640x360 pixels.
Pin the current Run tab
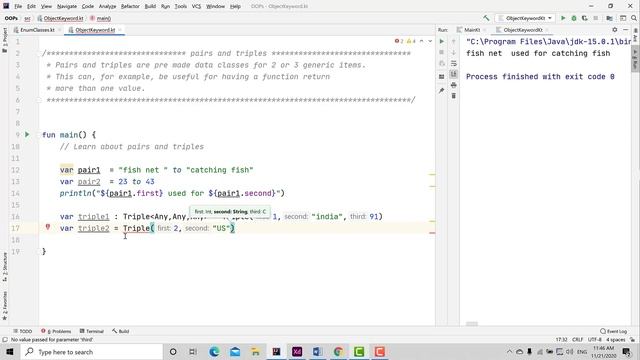(x=442, y=91)
